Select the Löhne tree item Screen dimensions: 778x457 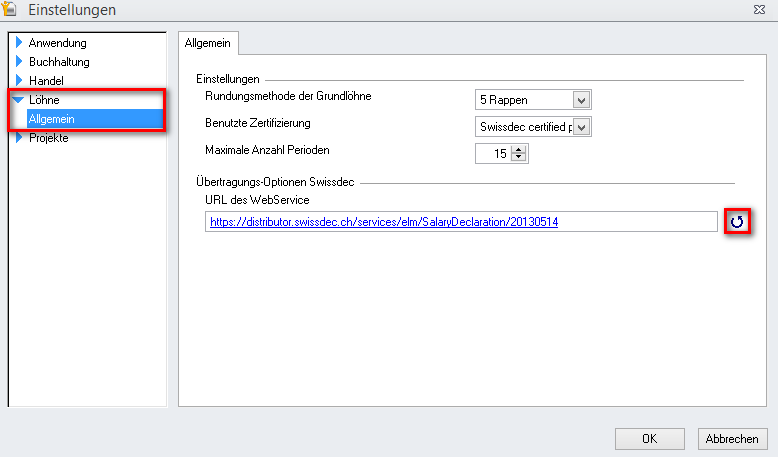(44, 100)
